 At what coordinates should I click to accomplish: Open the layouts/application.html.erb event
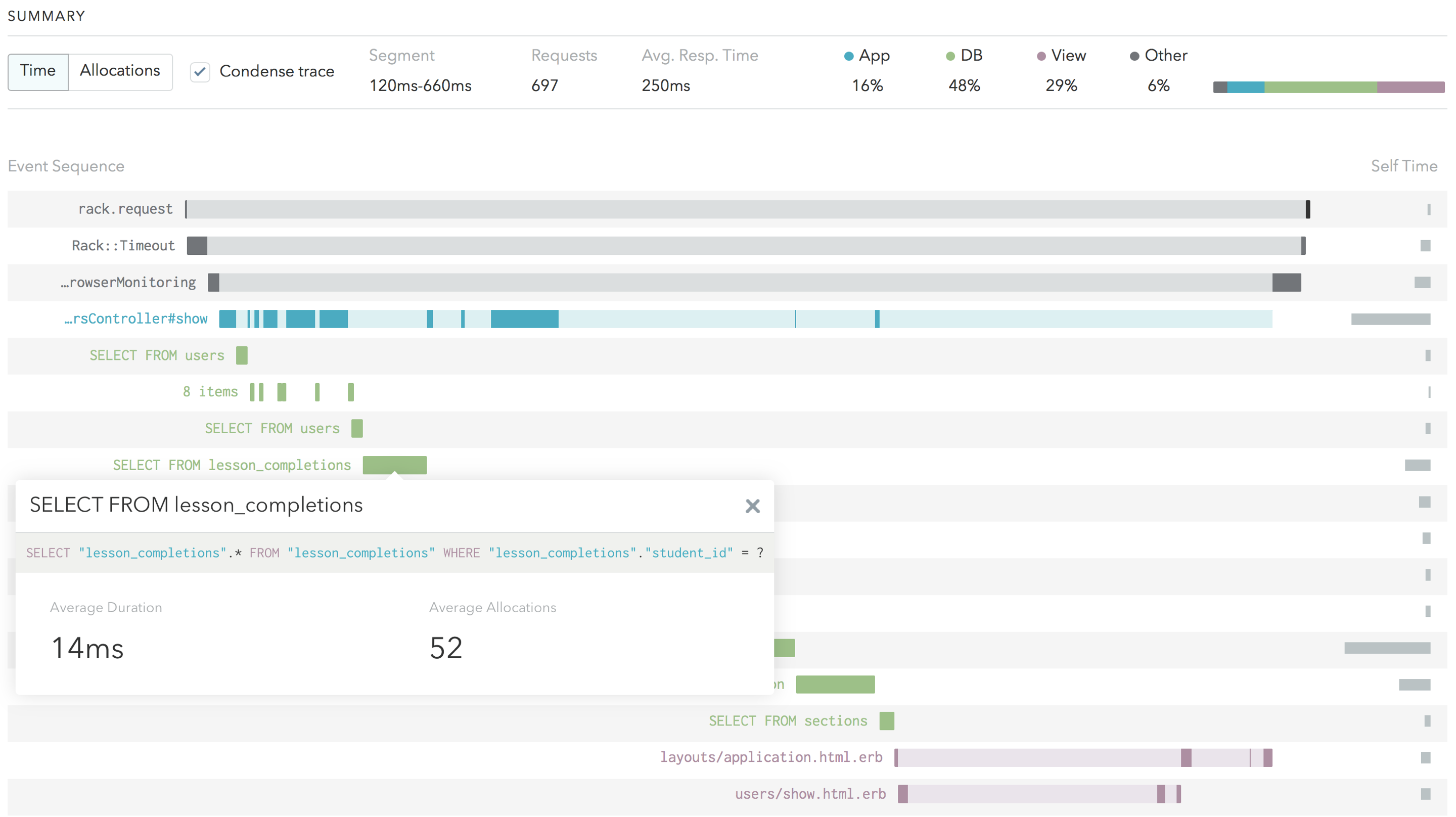[x=771, y=756]
